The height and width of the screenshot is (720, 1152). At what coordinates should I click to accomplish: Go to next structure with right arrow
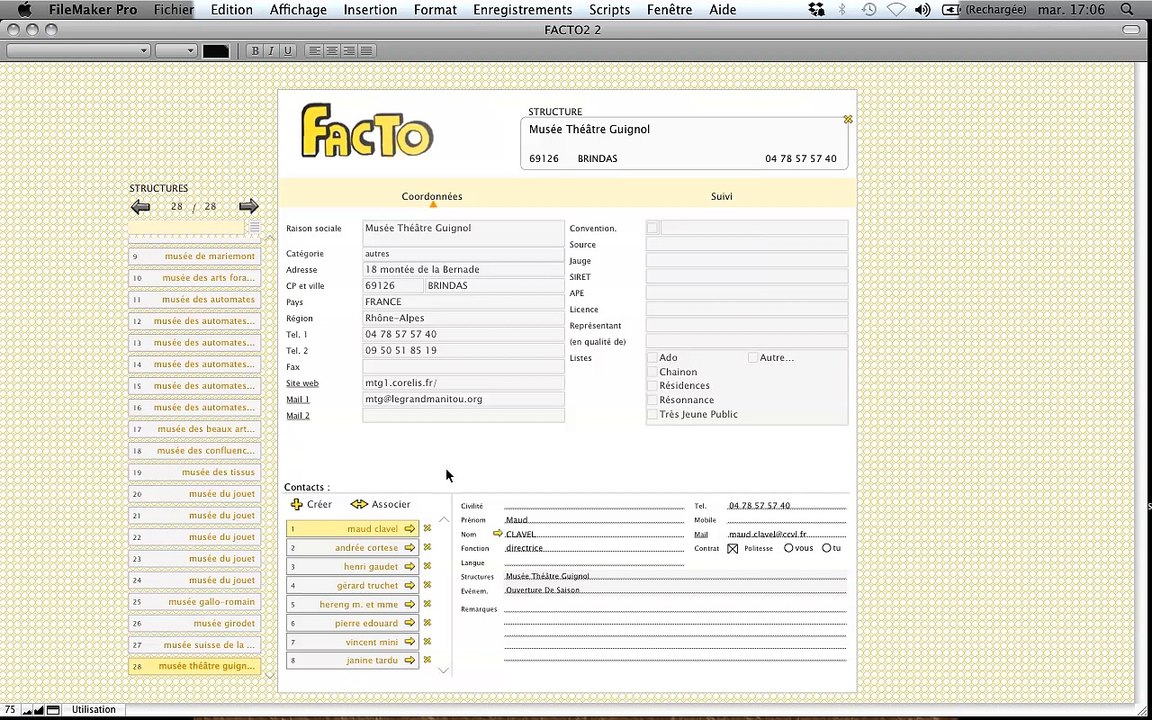[249, 206]
